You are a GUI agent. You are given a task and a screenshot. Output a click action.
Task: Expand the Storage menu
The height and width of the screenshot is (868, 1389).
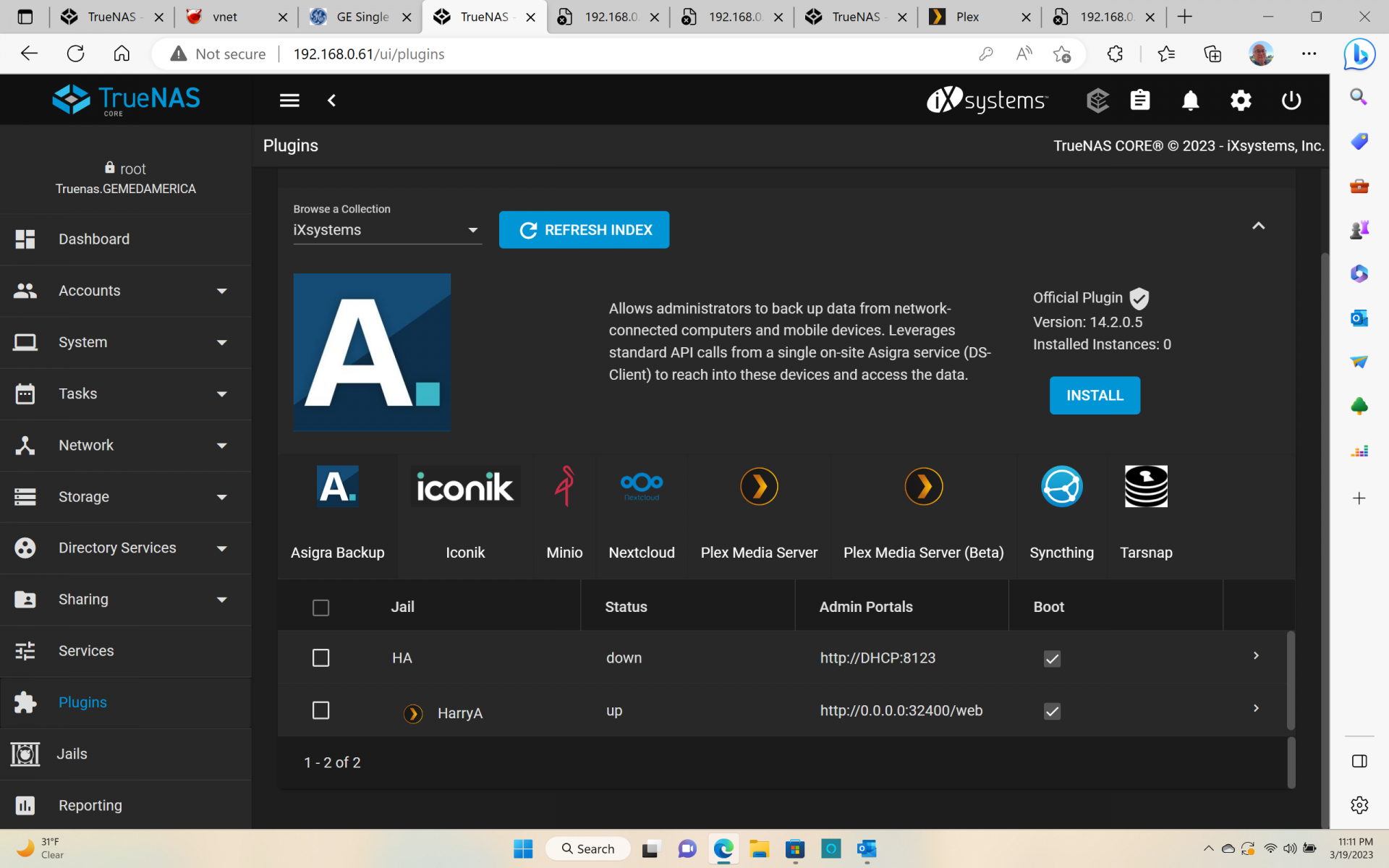click(126, 496)
